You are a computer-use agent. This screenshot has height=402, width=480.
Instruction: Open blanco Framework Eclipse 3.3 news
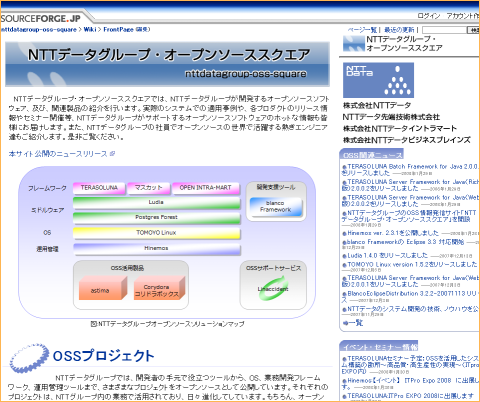tap(405, 242)
